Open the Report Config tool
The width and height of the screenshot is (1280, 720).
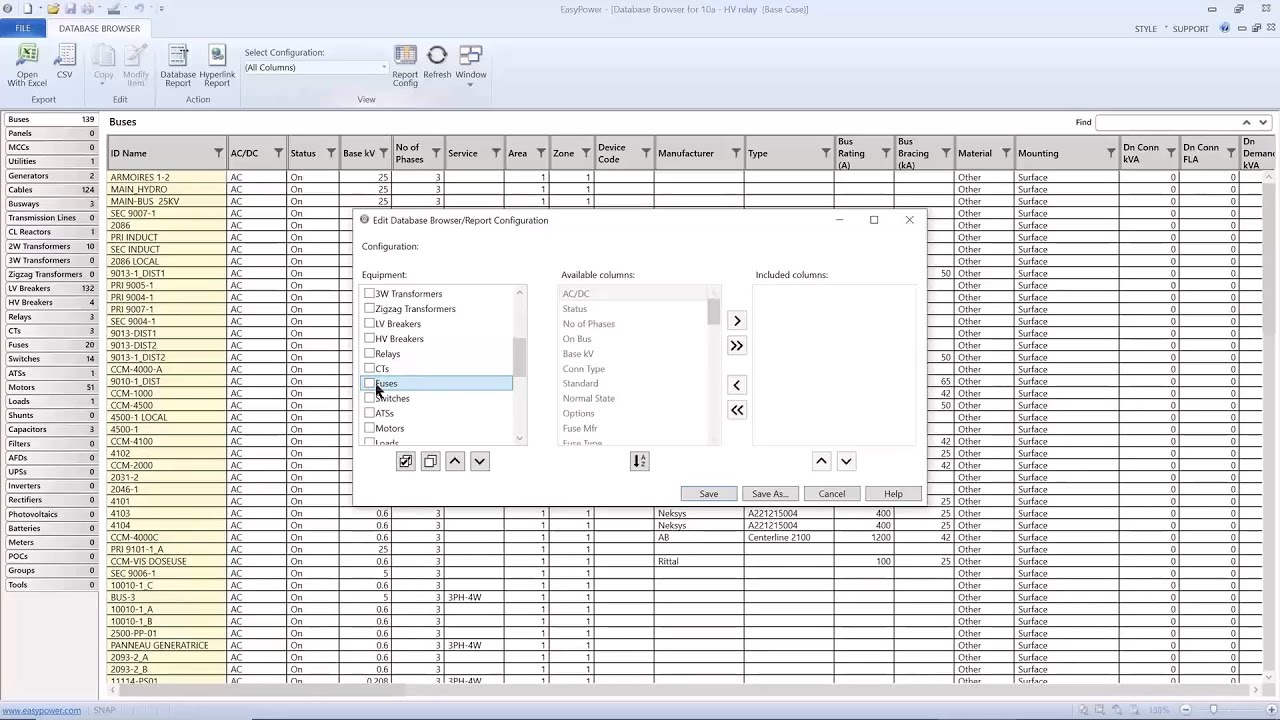tap(405, 66)
